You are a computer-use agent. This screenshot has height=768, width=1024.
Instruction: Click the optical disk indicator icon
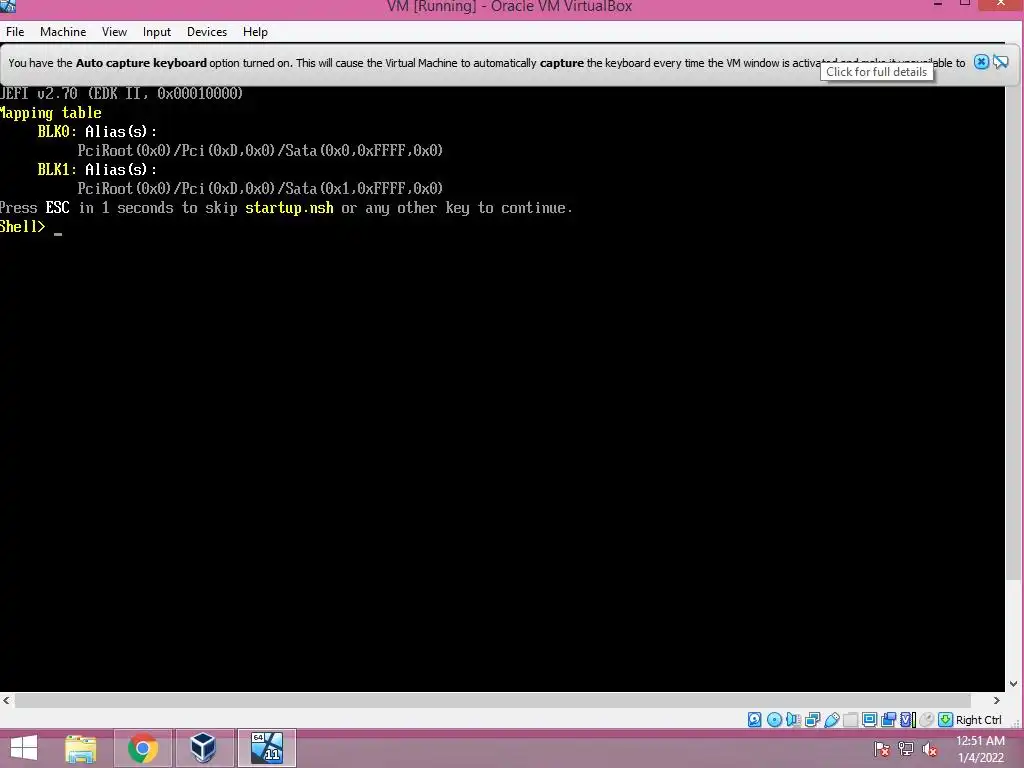774,720
